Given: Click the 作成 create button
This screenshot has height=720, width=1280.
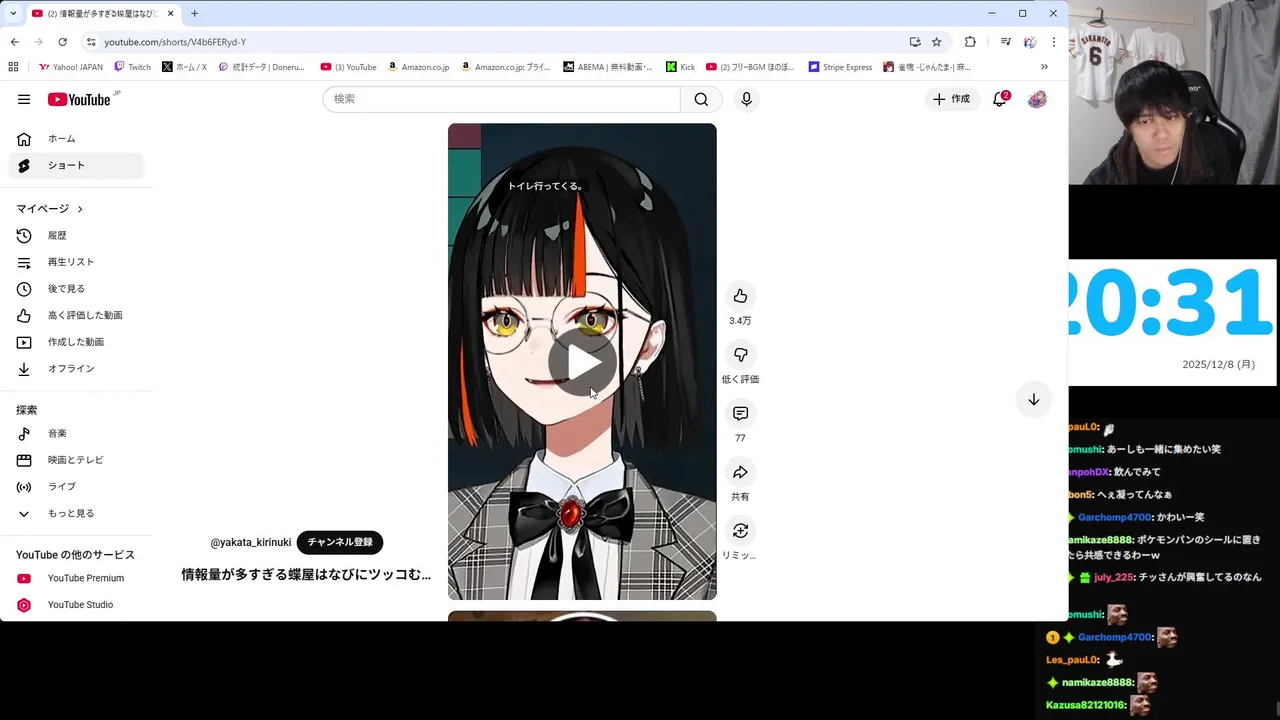Looking at the screenshot, I should 951,99.
